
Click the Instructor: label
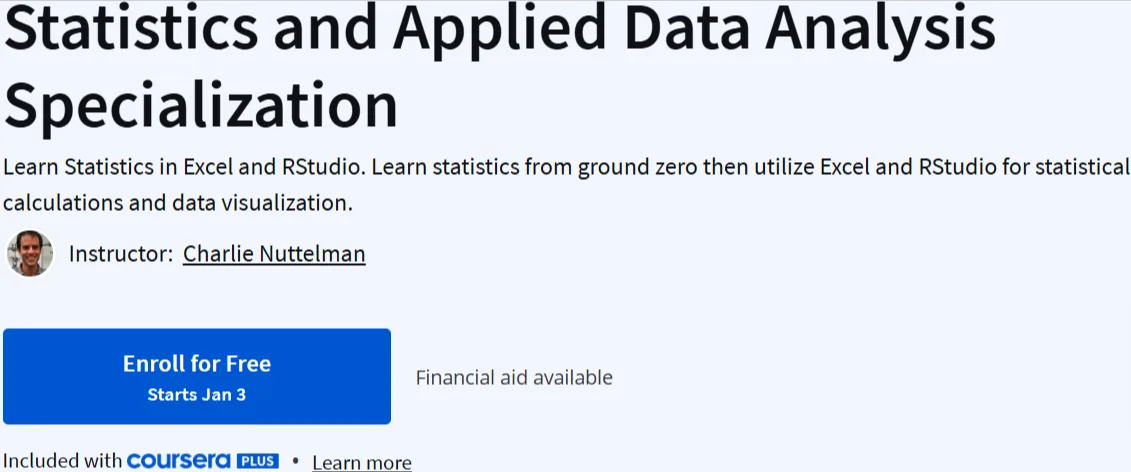(x=120, y=253)
